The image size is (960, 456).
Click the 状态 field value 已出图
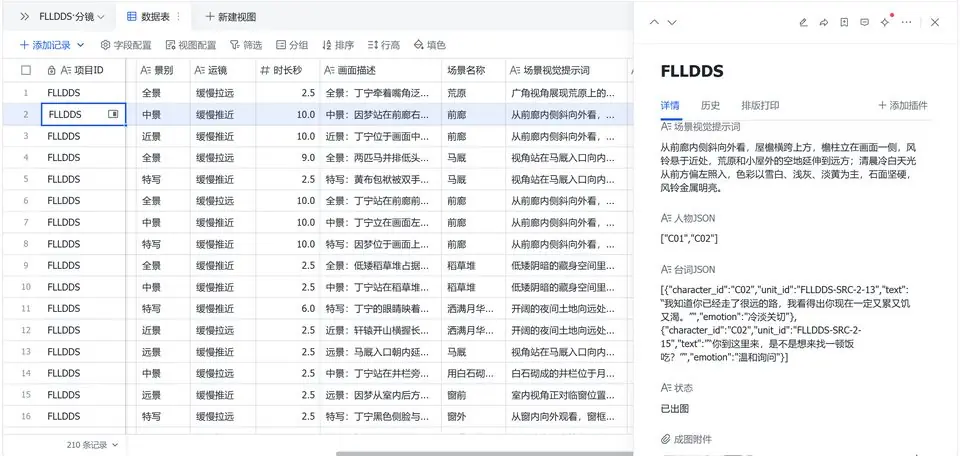click(675, 409)
